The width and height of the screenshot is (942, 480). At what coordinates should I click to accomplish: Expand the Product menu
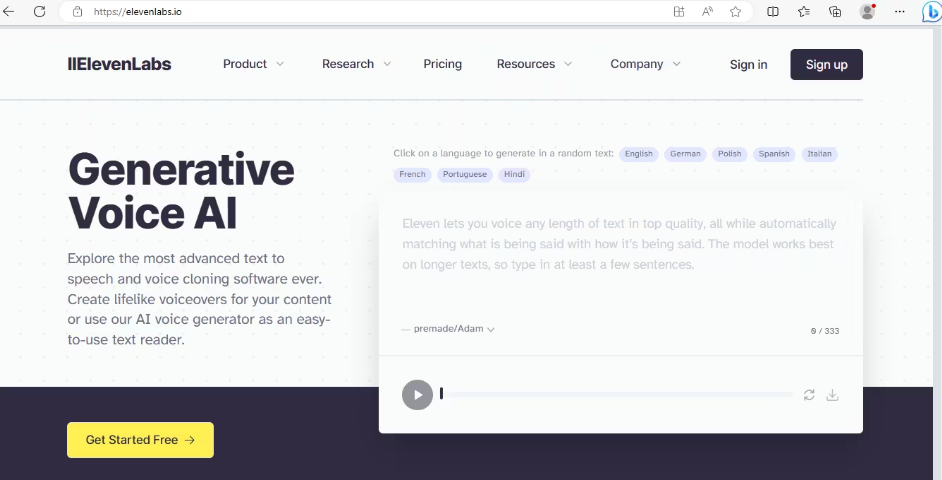(253, 64)
